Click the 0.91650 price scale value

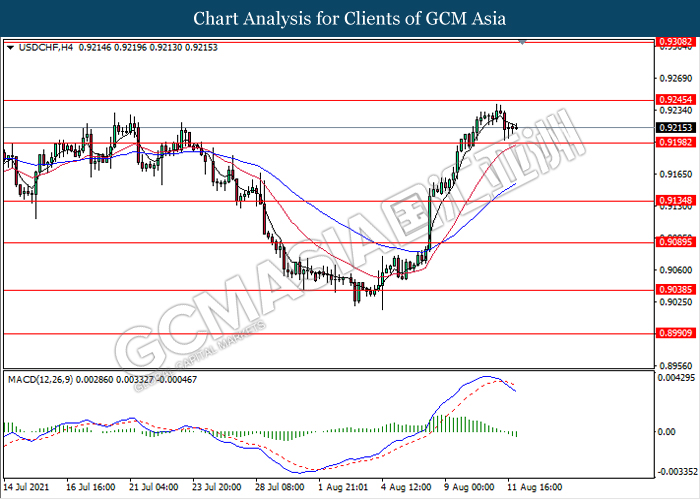676,174
